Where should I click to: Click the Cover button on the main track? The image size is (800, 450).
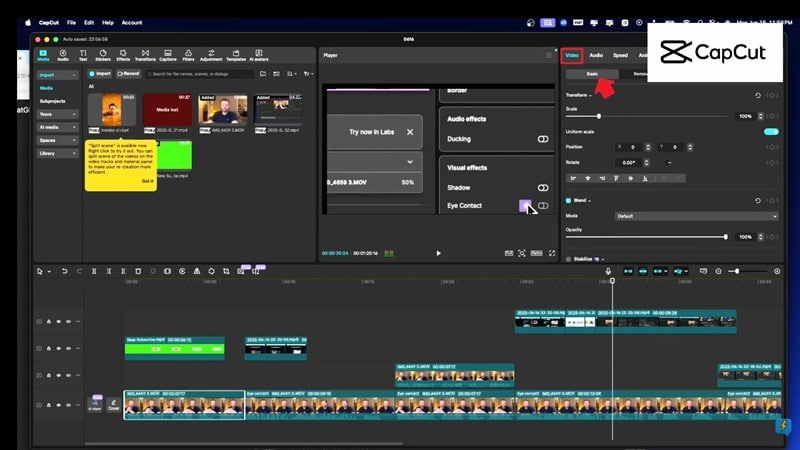(113, 405)
